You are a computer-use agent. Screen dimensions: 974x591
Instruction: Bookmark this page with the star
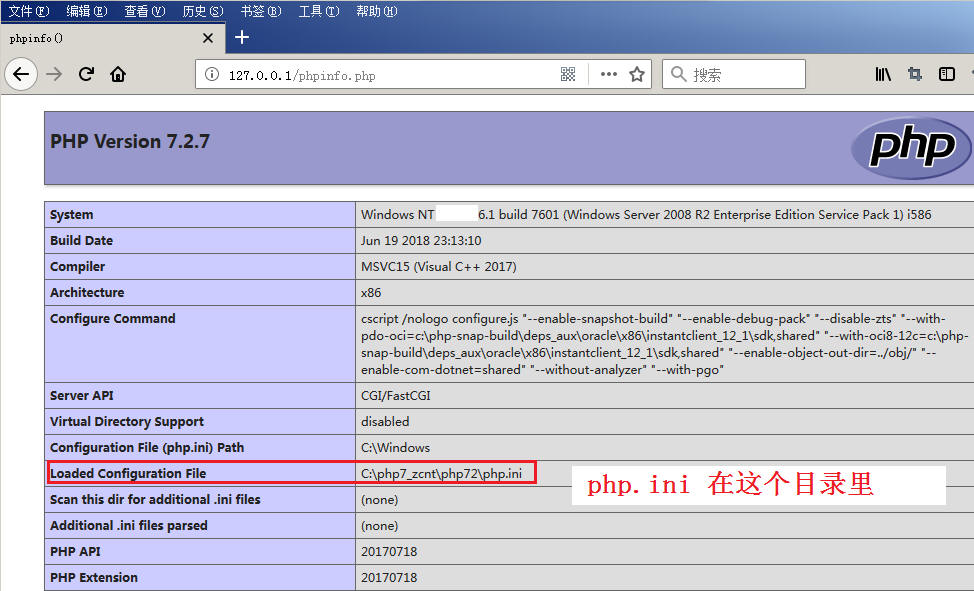coord(637,75)
